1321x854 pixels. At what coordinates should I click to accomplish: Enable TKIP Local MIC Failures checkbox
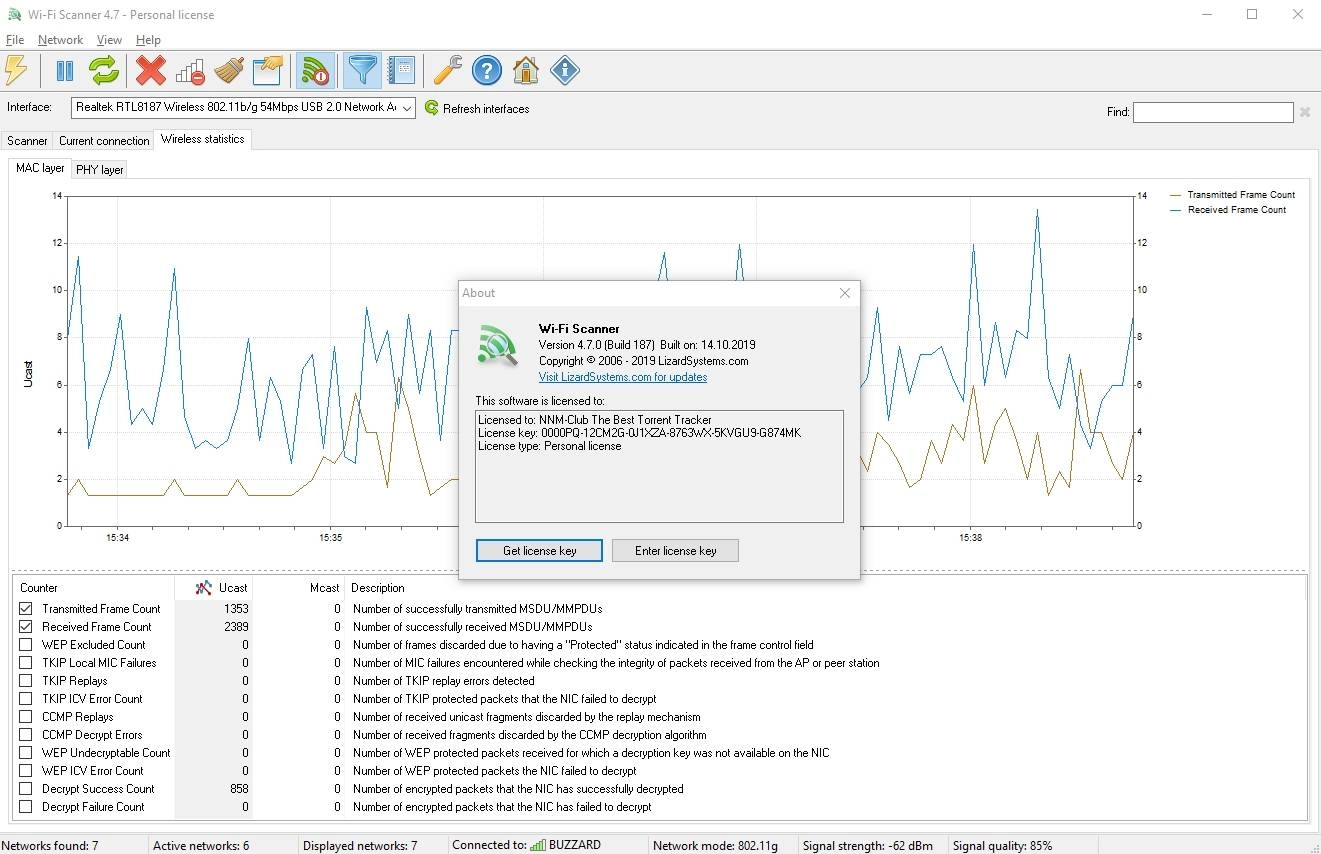coord(26,662)
